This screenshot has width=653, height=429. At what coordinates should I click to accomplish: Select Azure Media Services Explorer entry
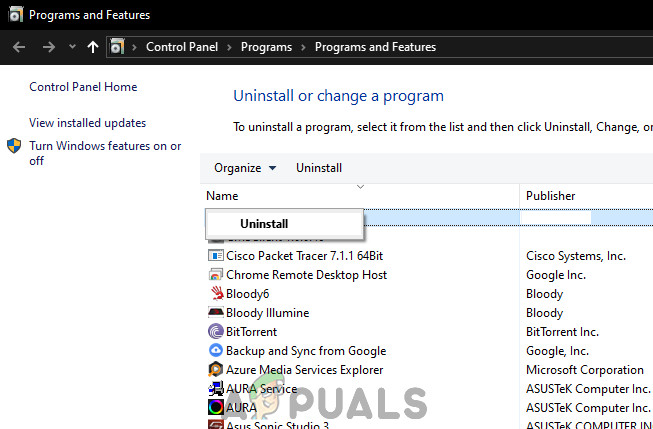click(304, 369)
